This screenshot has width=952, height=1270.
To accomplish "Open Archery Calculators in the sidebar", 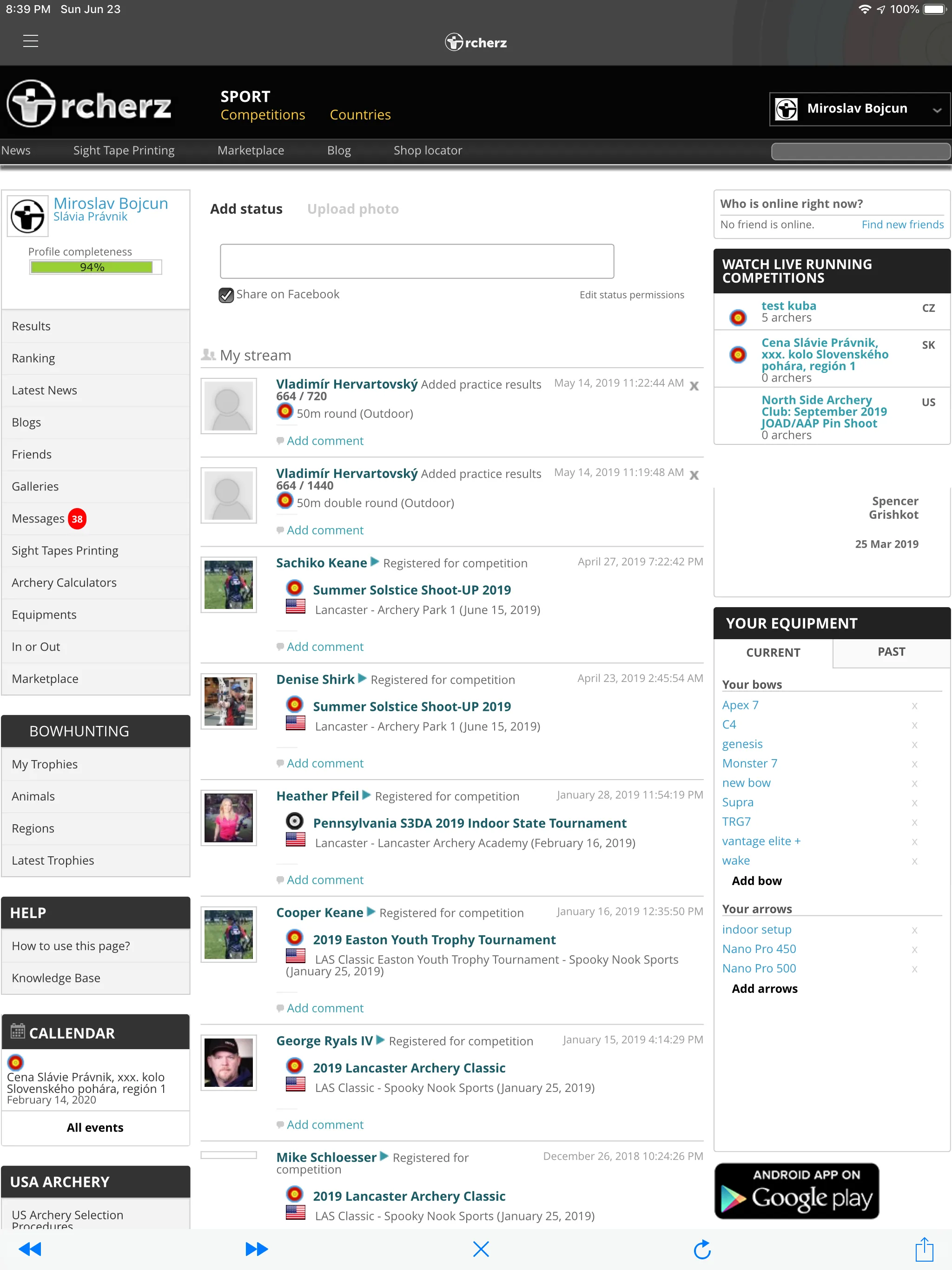I will pyautogui.click(x=95, y=582).
